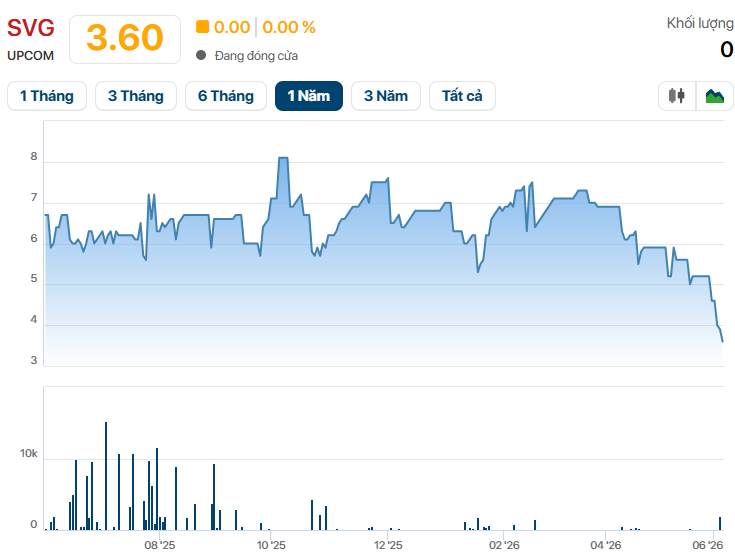Click the 12 '25 axis label
The image size is (735, 552).
click(388, 545)
